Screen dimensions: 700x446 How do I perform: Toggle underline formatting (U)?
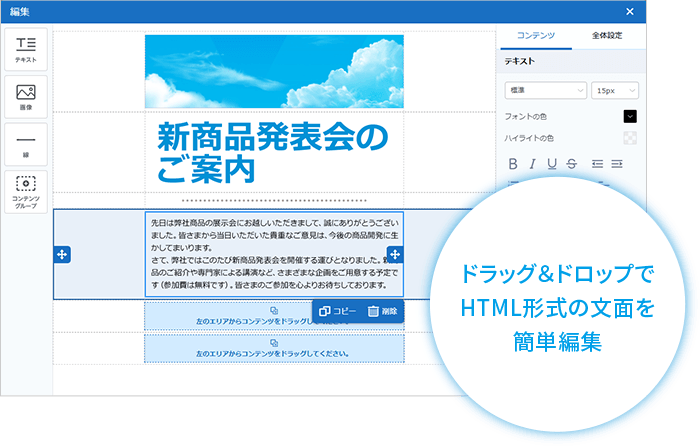552,164
